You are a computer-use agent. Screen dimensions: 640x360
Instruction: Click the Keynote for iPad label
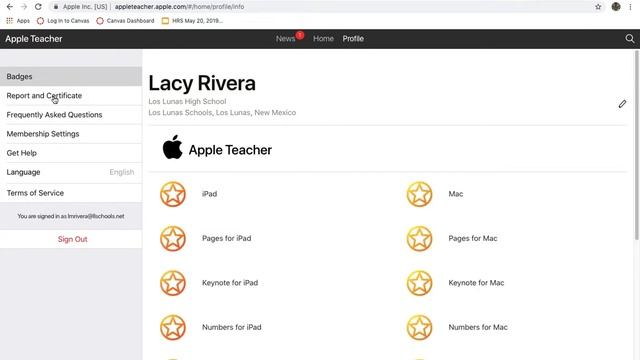(x=230, y=283)
